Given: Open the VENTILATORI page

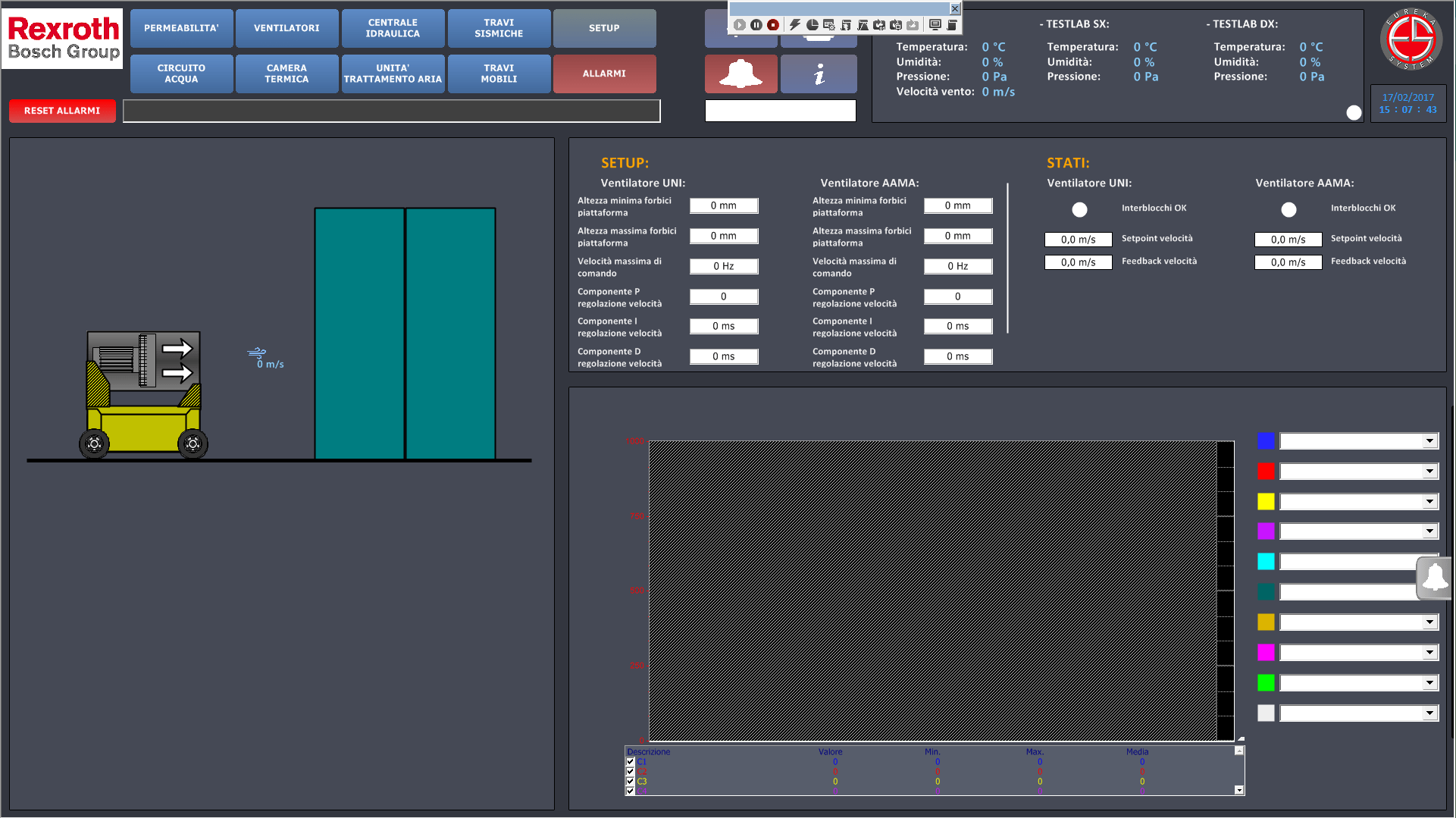Looking at the screenshot, I should pyautogui.click(x=287, y=28).
